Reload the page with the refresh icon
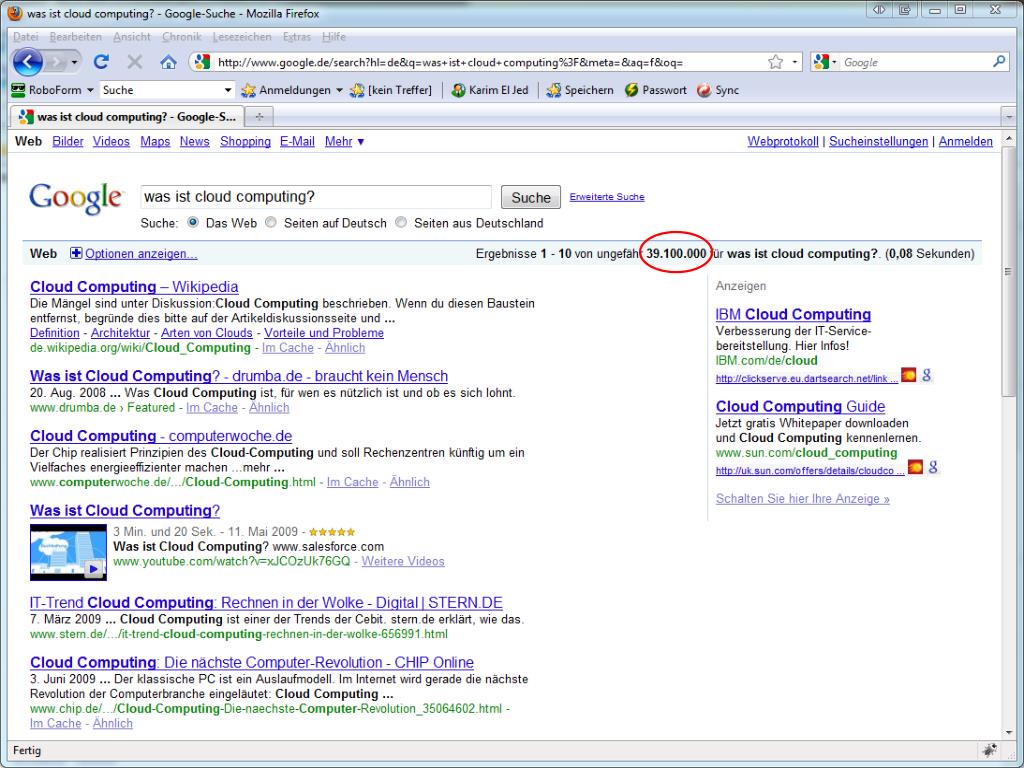1024x768 pixels. [101, 62]
